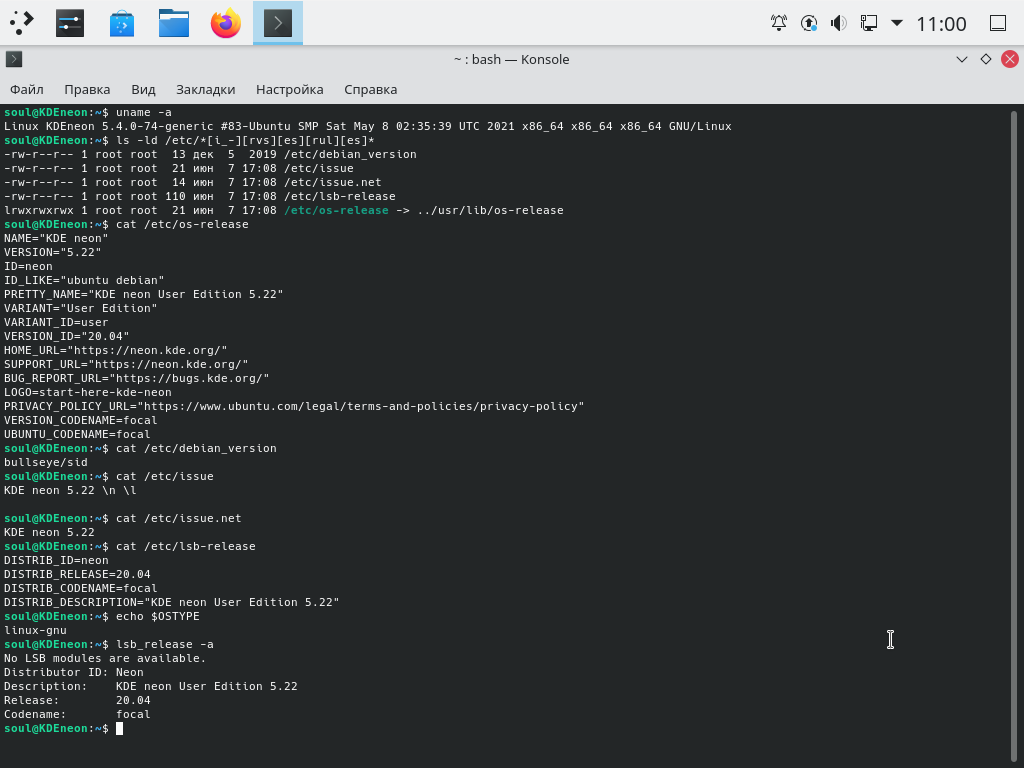Click 'UBUNTU_CODENAME=focal' line
The height and width of the screenshot is (768, 1024).
point(77,434)
